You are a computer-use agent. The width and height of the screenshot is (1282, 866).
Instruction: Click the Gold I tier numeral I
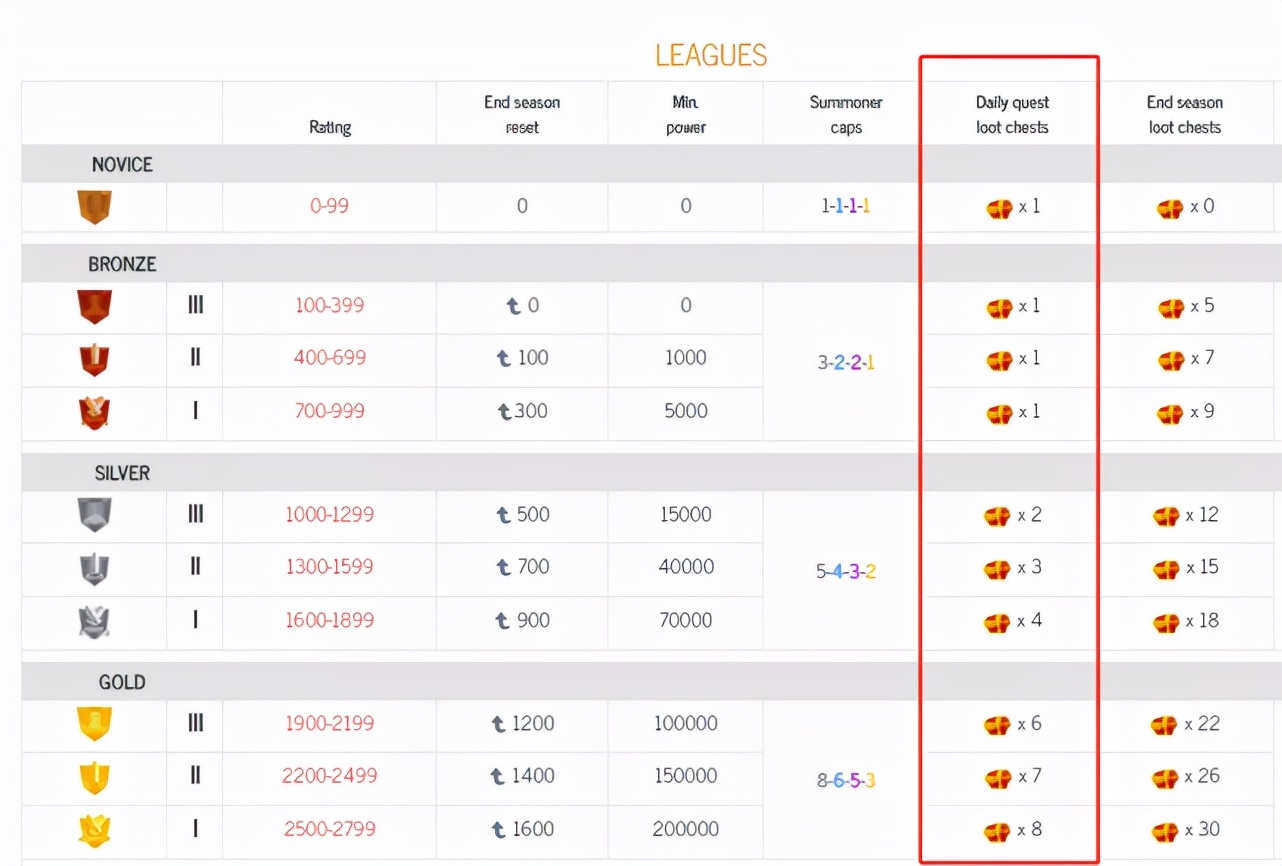(195, 829)
